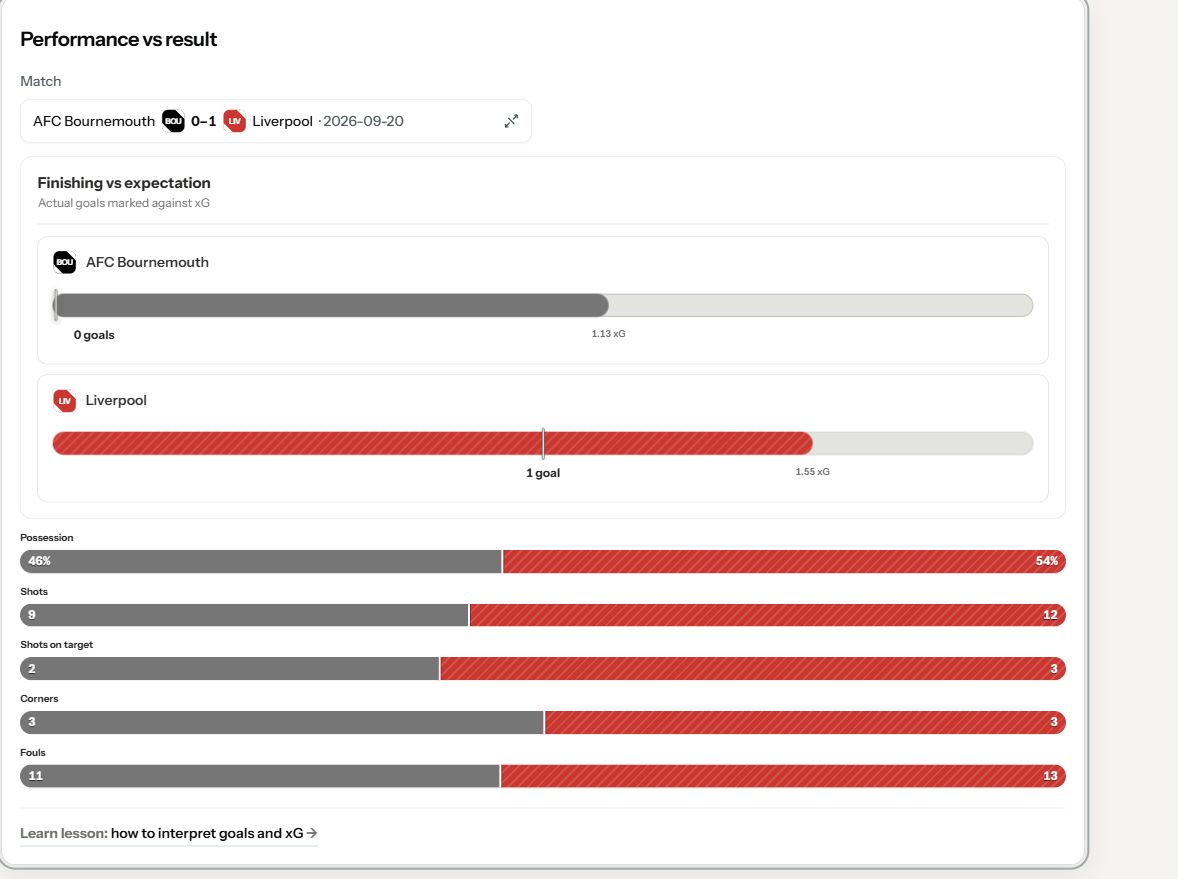This screenshot has height=879, width=1178.
Task: Click Liverpool's 3 shots on target segment
Action: 753,669
